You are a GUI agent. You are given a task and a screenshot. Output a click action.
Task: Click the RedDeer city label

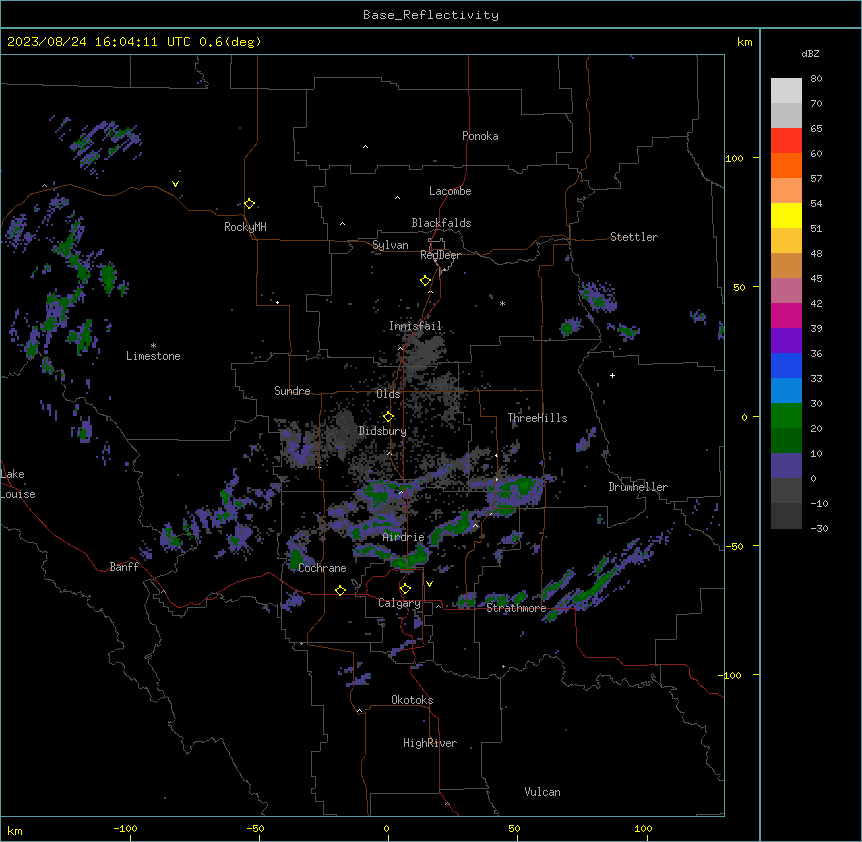440,255
